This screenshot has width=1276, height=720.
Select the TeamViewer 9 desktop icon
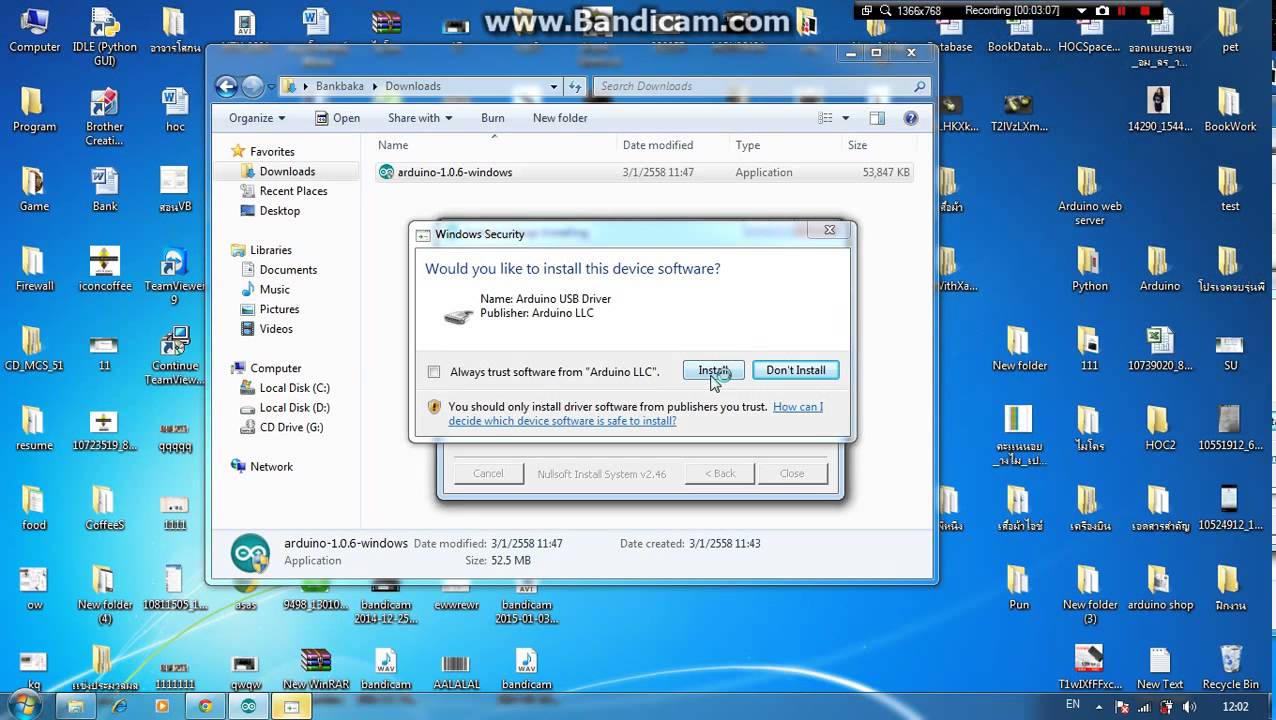coord(175,274)
